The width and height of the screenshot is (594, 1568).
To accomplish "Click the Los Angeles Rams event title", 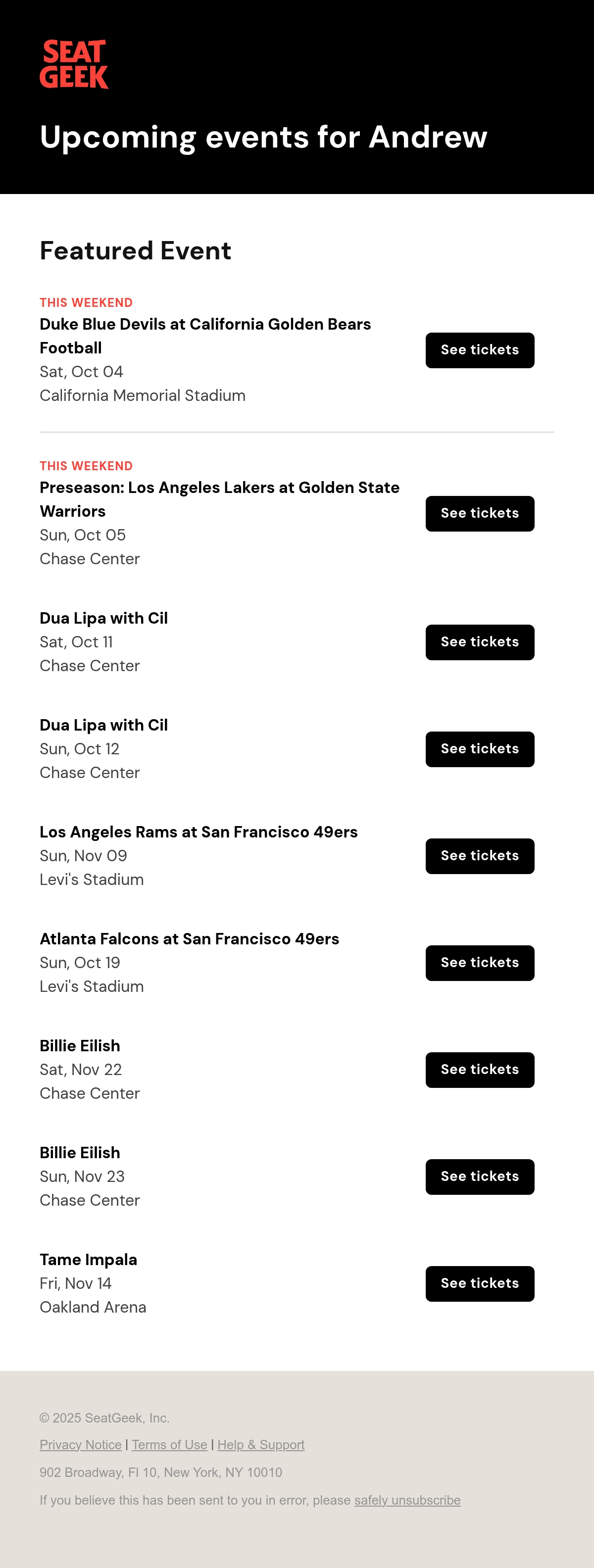I will coord(198,832).
